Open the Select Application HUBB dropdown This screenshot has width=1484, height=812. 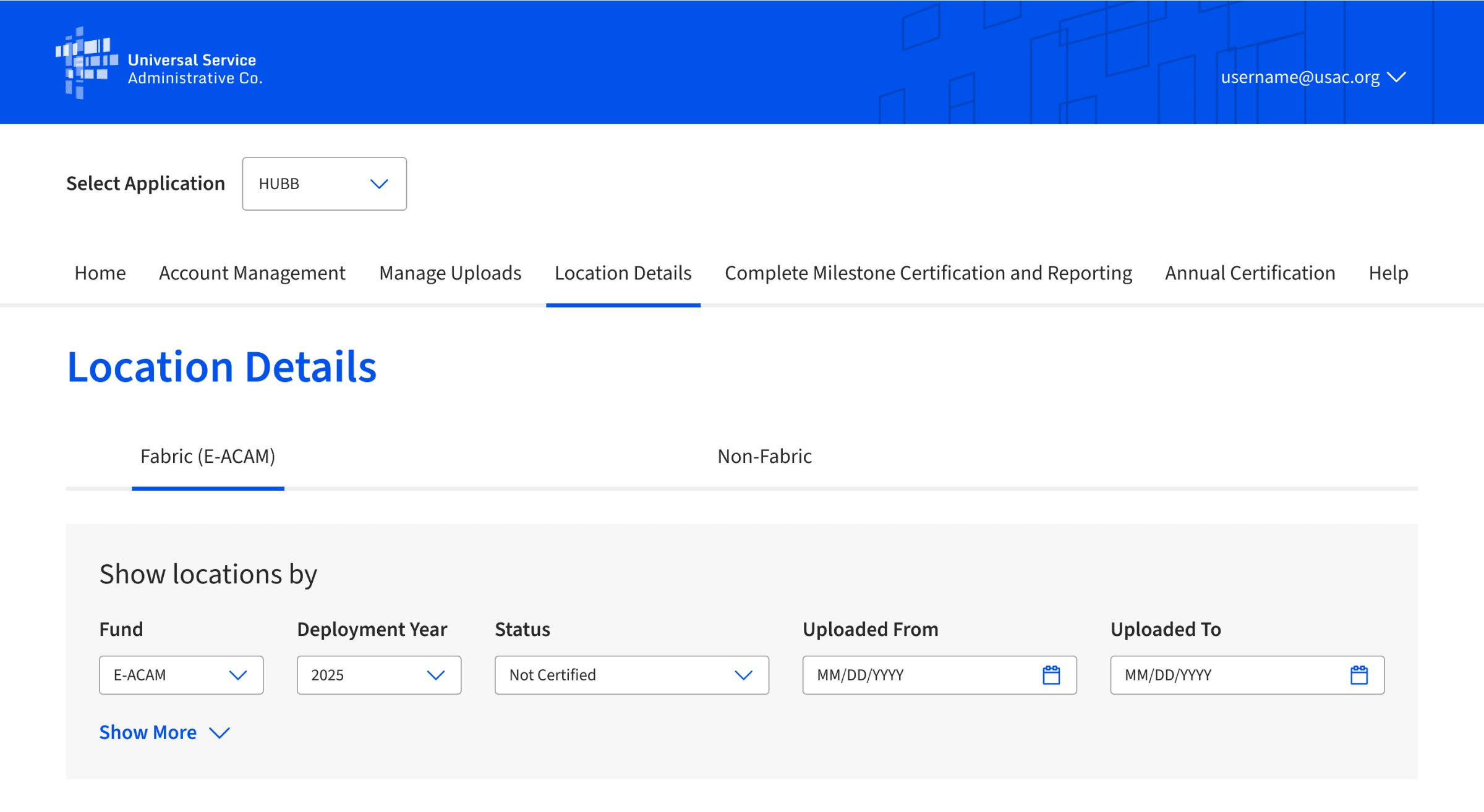[x=325, y=184]
